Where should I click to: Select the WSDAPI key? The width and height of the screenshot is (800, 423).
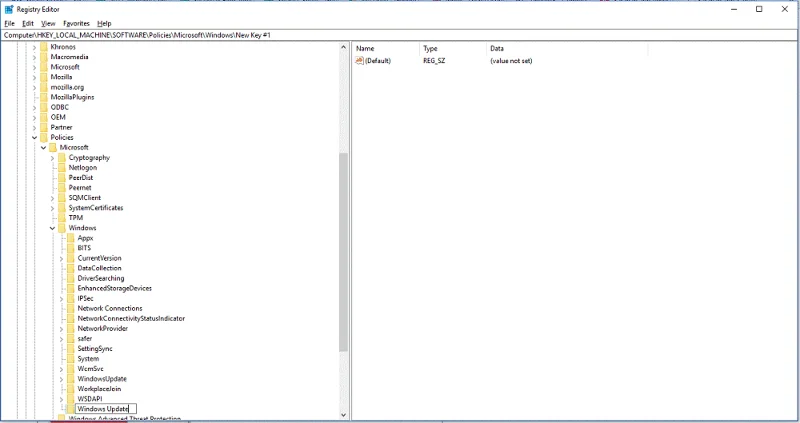(x=90, y=399)
